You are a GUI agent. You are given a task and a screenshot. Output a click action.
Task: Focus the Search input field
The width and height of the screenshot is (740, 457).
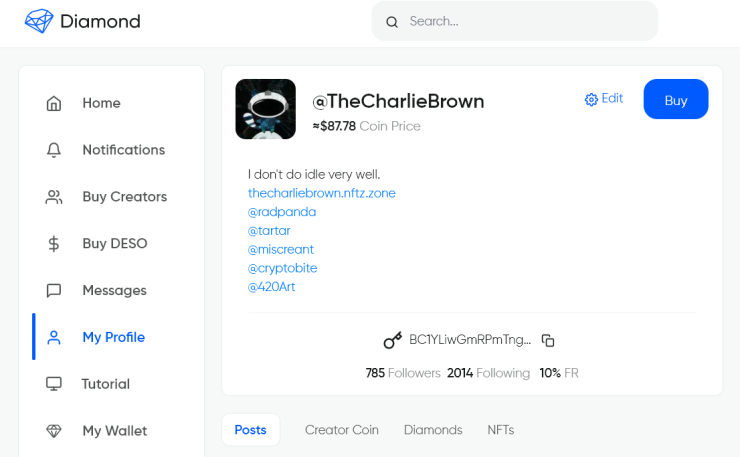click(514, 21)
